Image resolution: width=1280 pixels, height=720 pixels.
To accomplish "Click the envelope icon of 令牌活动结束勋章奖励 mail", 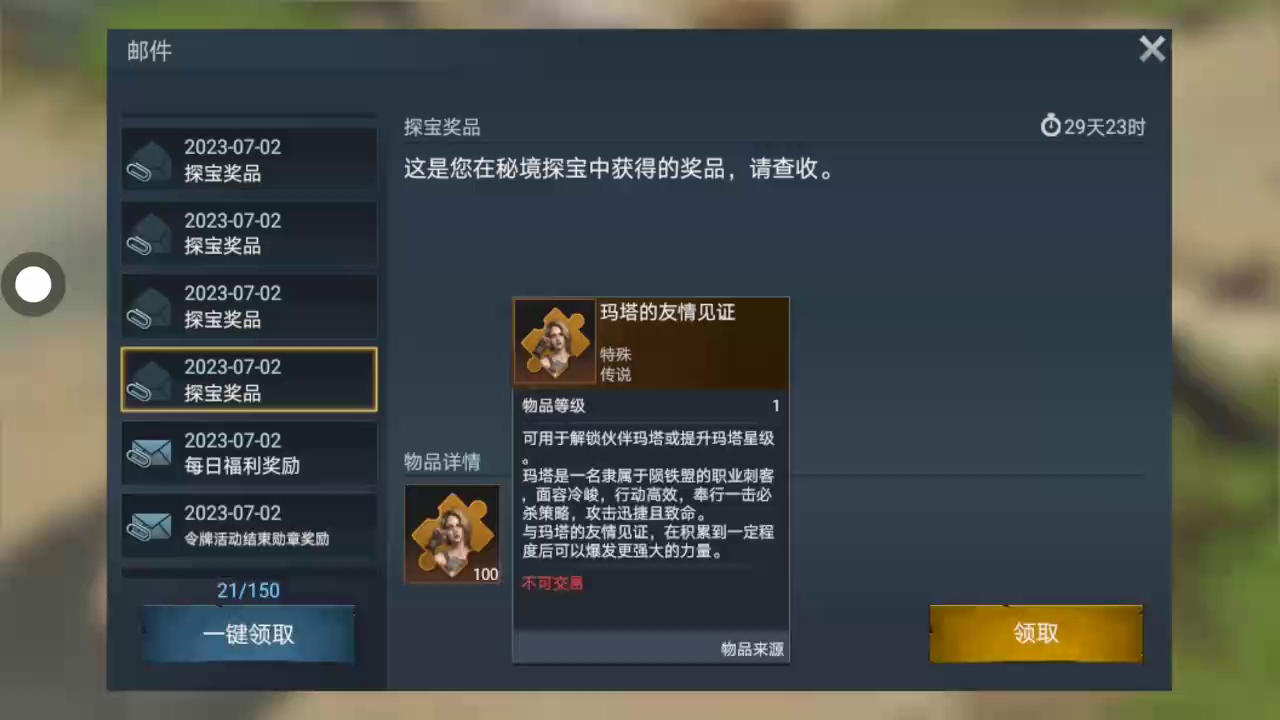I will click(x=150, y=527).
